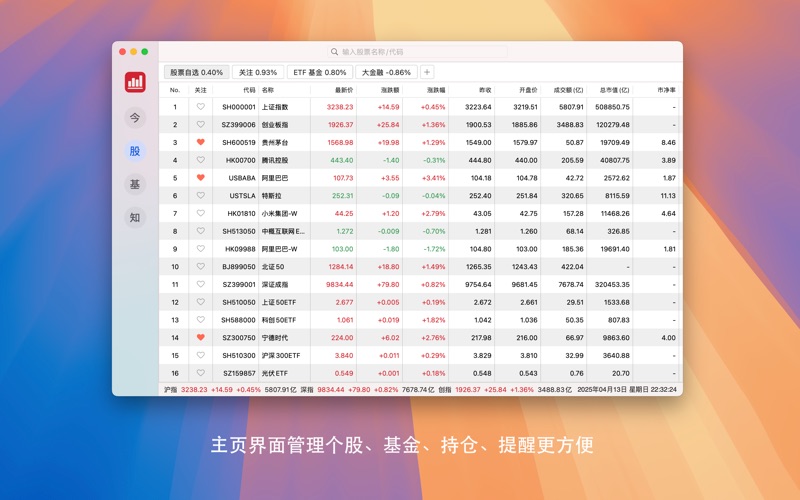Toggle heart for 光伏ETF row
The image size is (800, 500).
pos(201,373)
